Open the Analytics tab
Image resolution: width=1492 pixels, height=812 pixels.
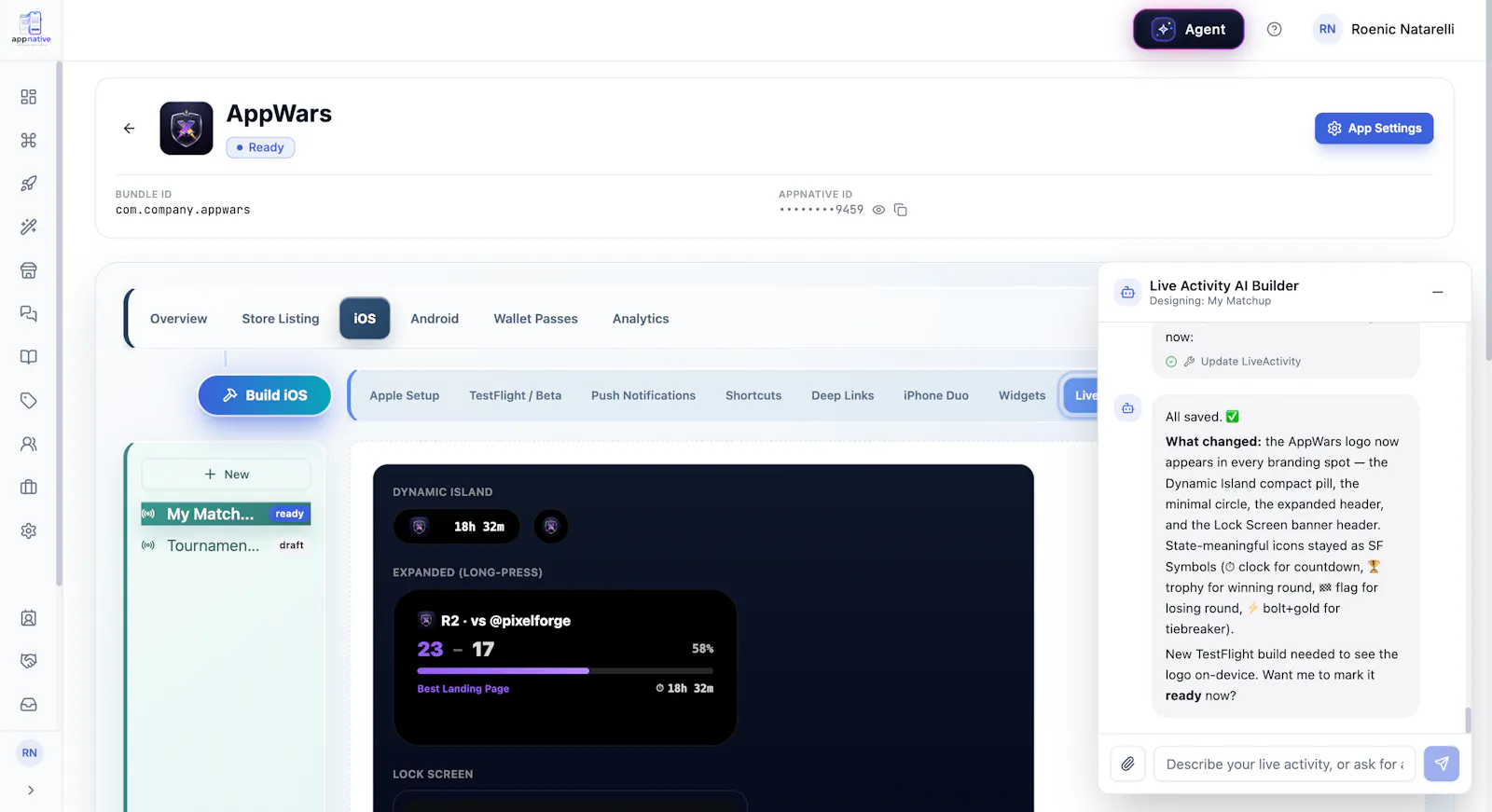641,319
